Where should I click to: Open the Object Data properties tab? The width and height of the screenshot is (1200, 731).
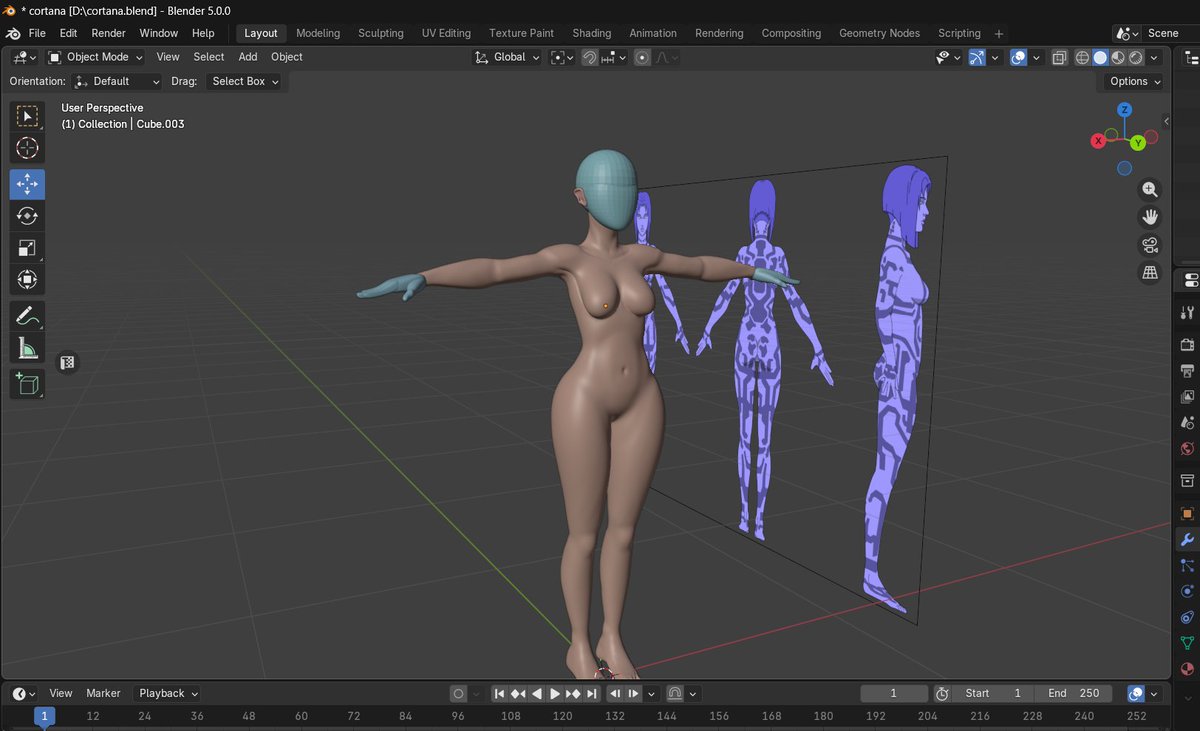click(1188, 644)
